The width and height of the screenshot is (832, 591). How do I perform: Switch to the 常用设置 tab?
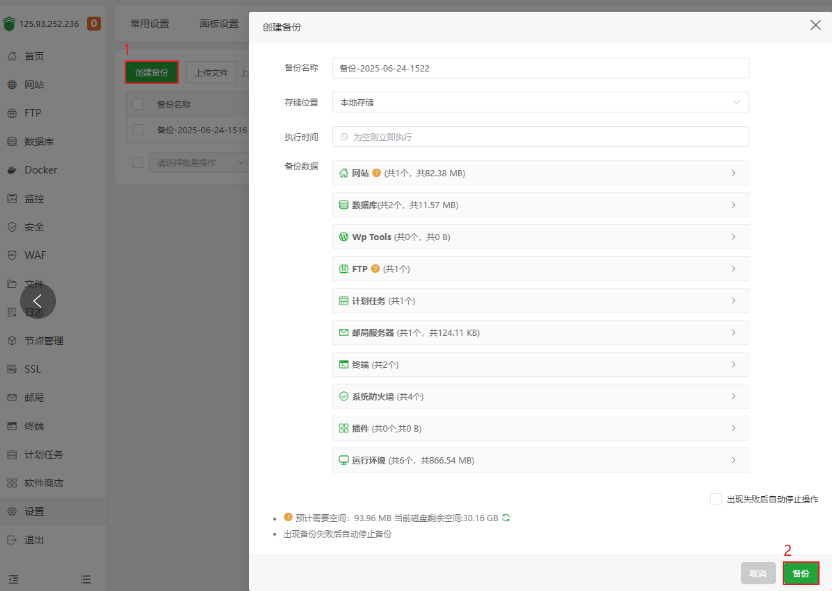pyautogui.click(x=150, y=24)
